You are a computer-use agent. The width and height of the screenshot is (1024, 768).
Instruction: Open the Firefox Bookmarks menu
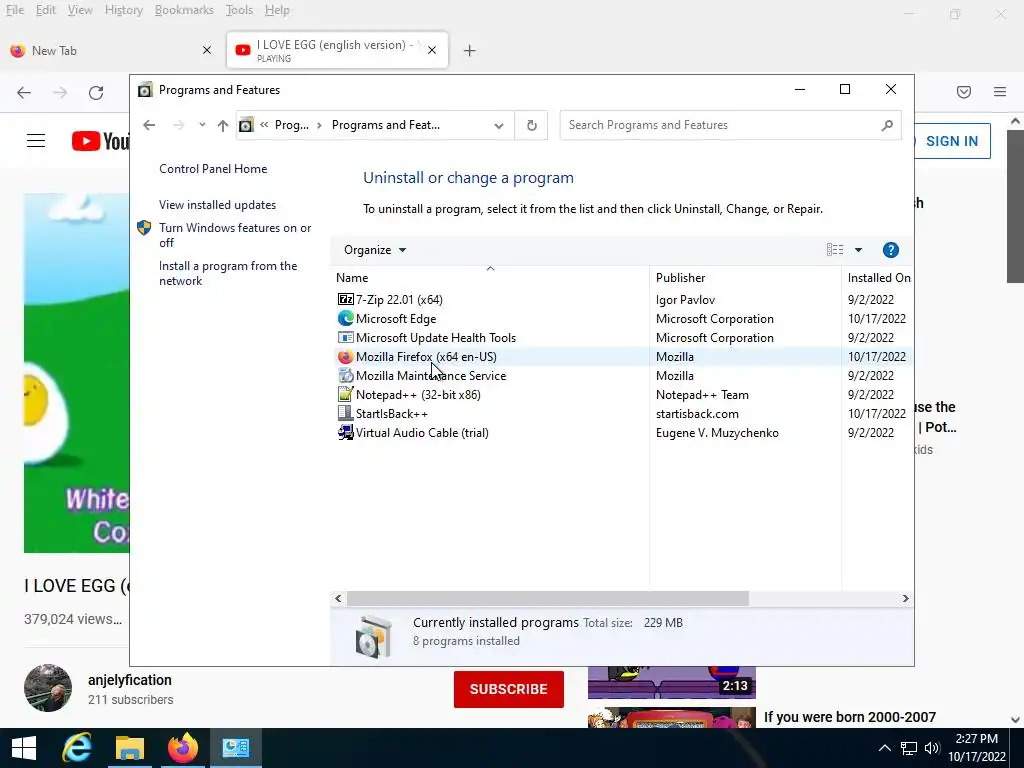tap(184, 10)
